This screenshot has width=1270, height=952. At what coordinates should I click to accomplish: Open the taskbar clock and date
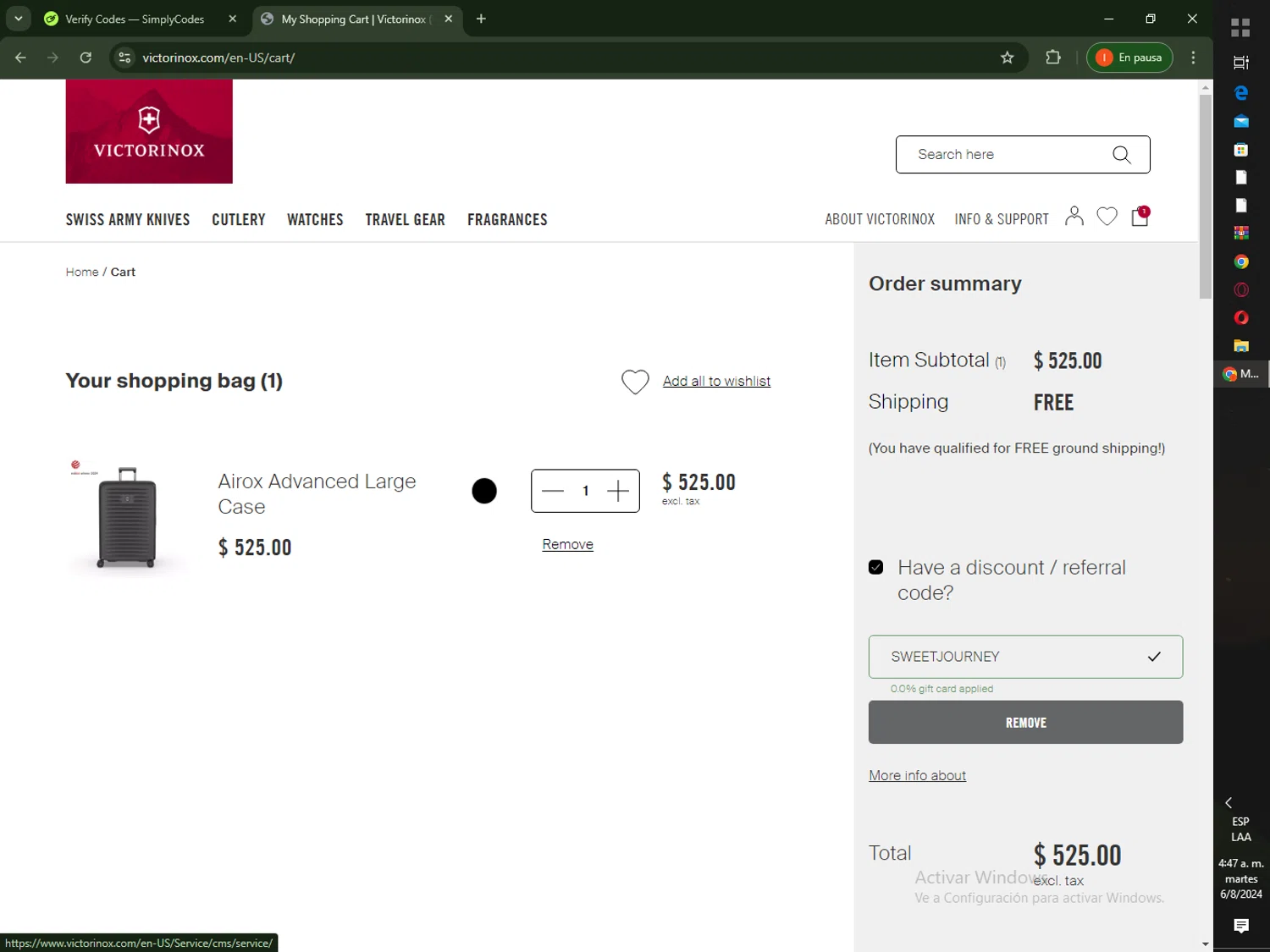(x=1240, y=878)
